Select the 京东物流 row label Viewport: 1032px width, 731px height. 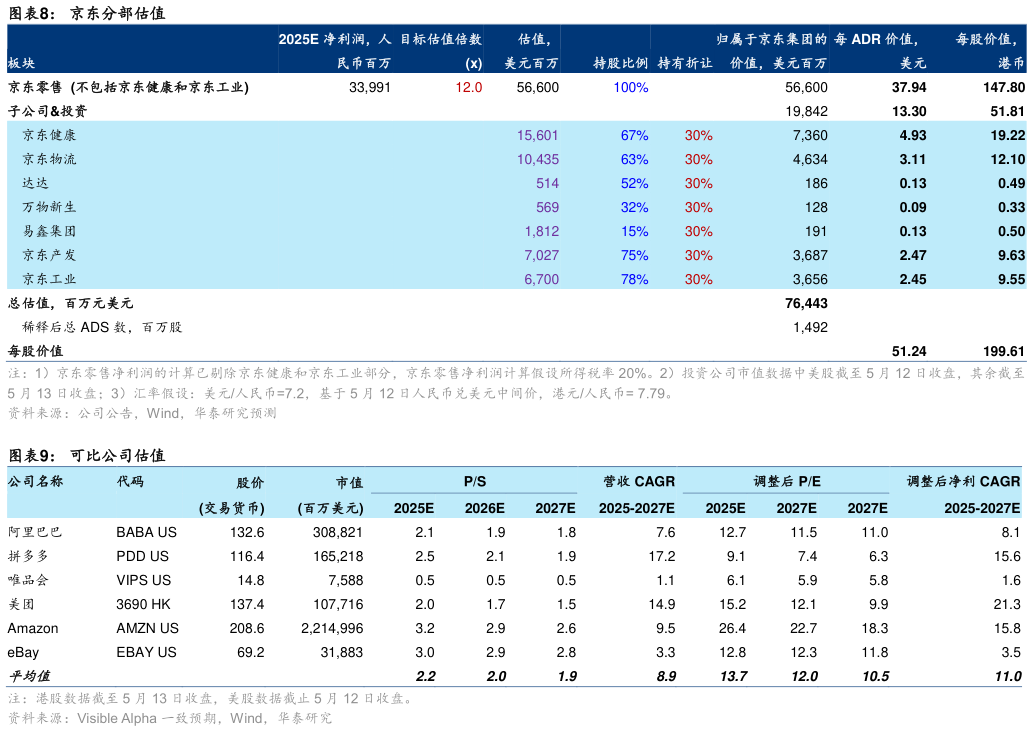click(49, 159)
